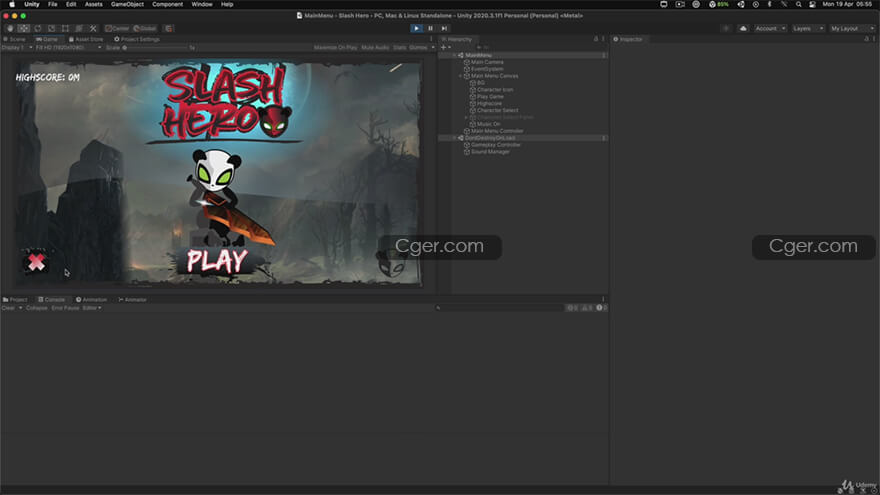This screenshot has width=880, height=495.
Task: Click the Step frame button
Action: pyautogui.click(x=444, y=28)
